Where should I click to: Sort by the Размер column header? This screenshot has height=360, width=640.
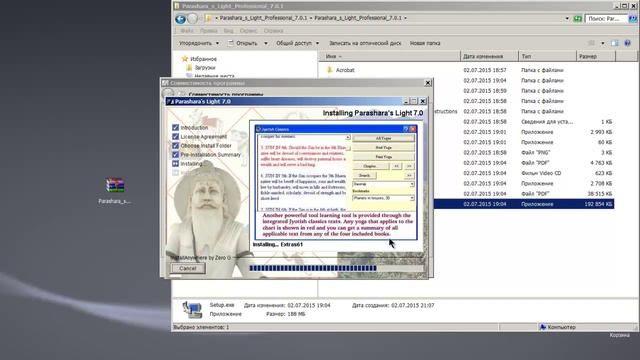[x=596, y=56]
